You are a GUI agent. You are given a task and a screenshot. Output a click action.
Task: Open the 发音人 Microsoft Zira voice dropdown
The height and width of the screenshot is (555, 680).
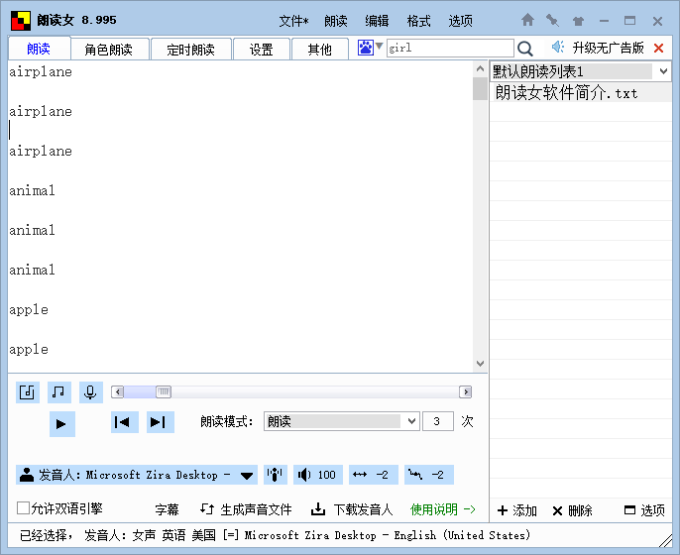pos(247,476)
